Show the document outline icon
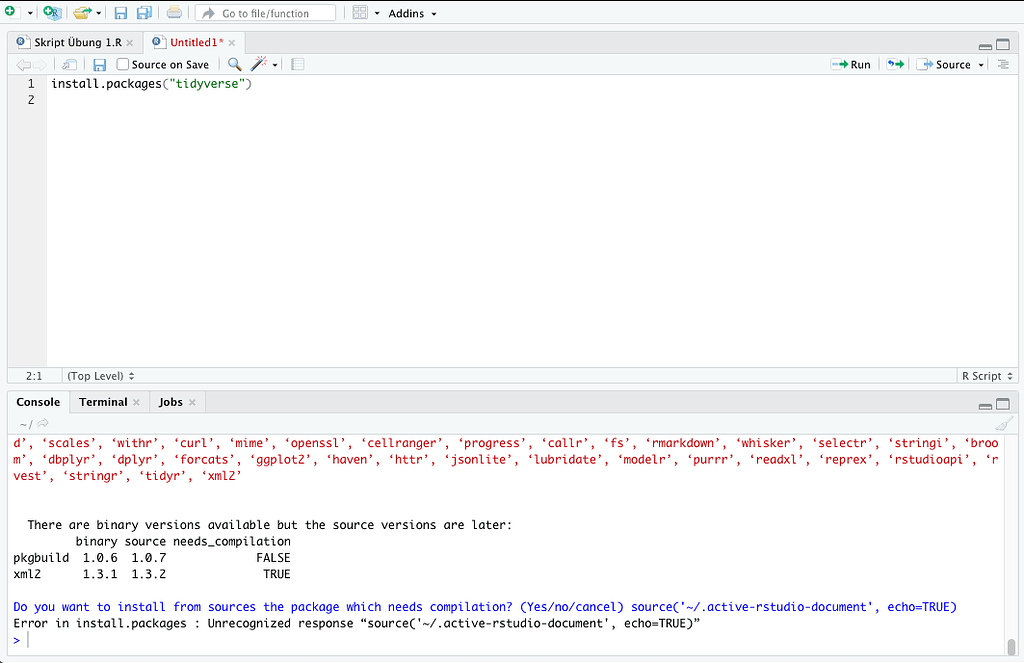The height and width of the screenshot is (663, 1024). click(1004, 64)
